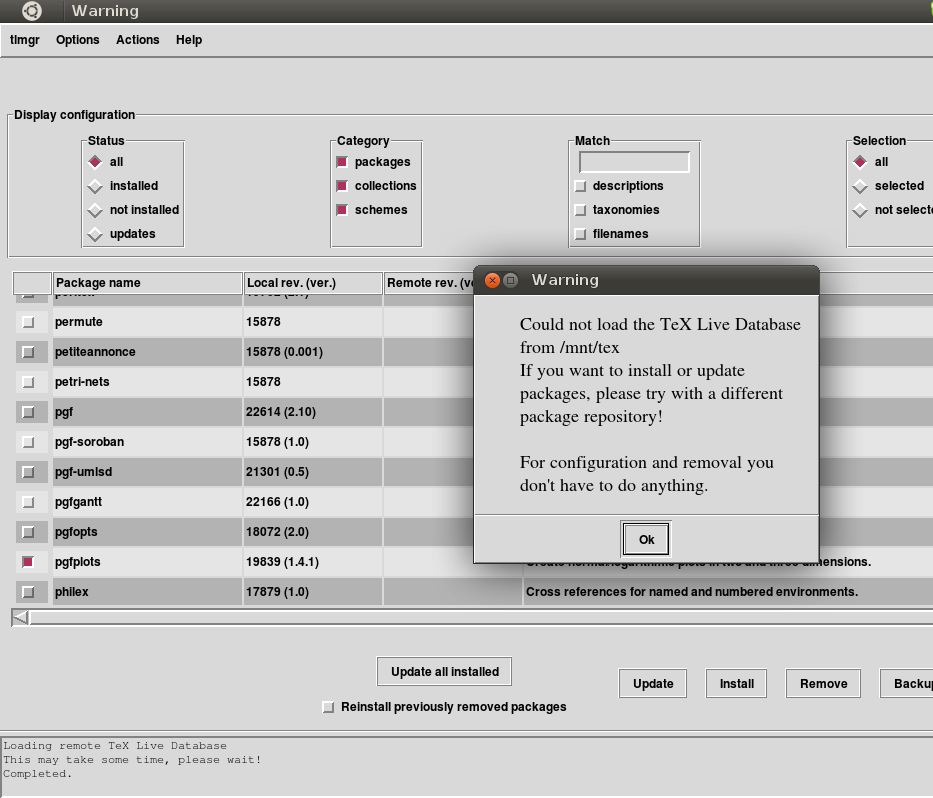This screenshot has height=798, width=933.
Task: Check the checkbox for pgf package
Action: click(x=28, y=412)
